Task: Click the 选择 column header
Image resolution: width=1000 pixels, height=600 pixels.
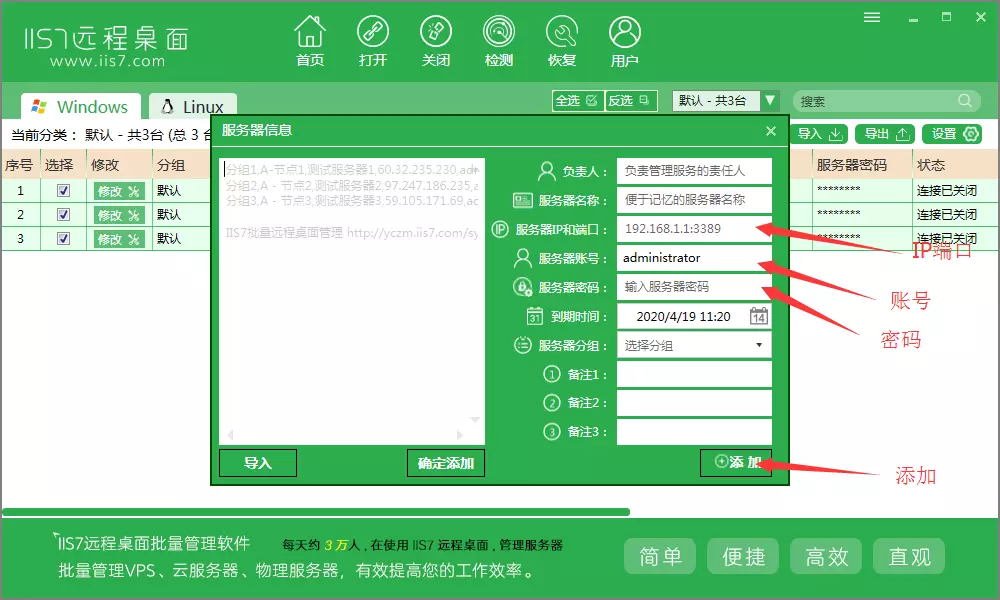Action: [62, 165]
